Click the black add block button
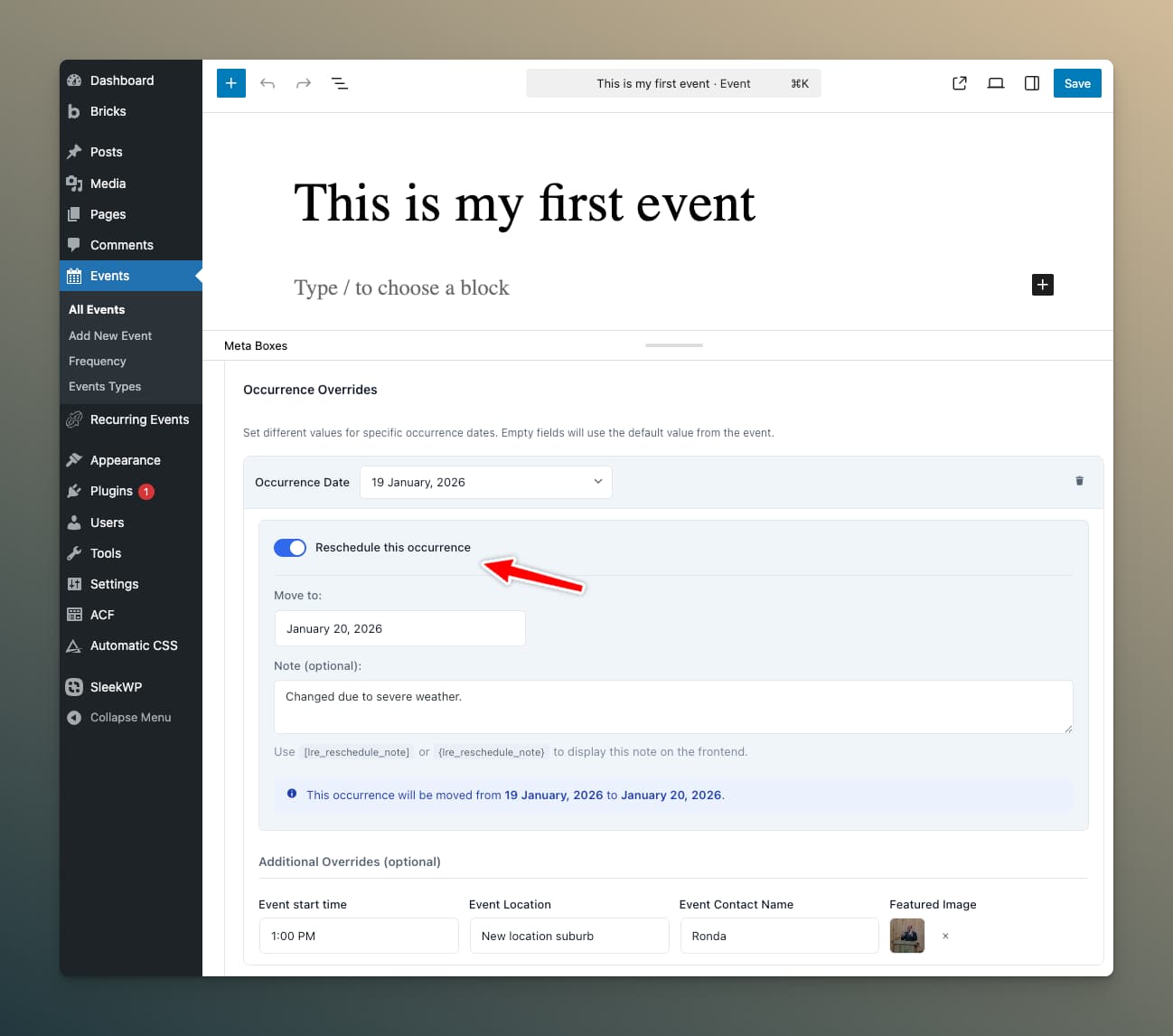1173x1036 pixels. pos(1043,285)
